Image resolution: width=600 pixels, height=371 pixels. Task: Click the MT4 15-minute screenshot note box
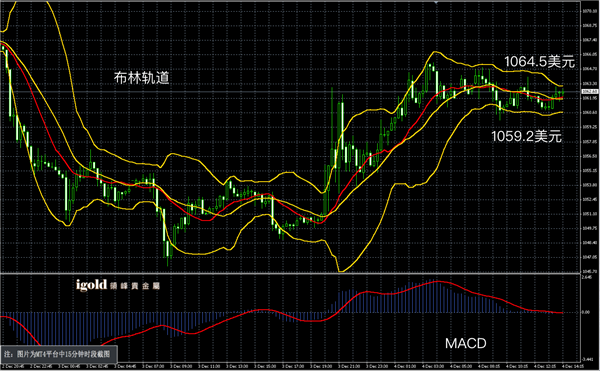click(58, 354)
